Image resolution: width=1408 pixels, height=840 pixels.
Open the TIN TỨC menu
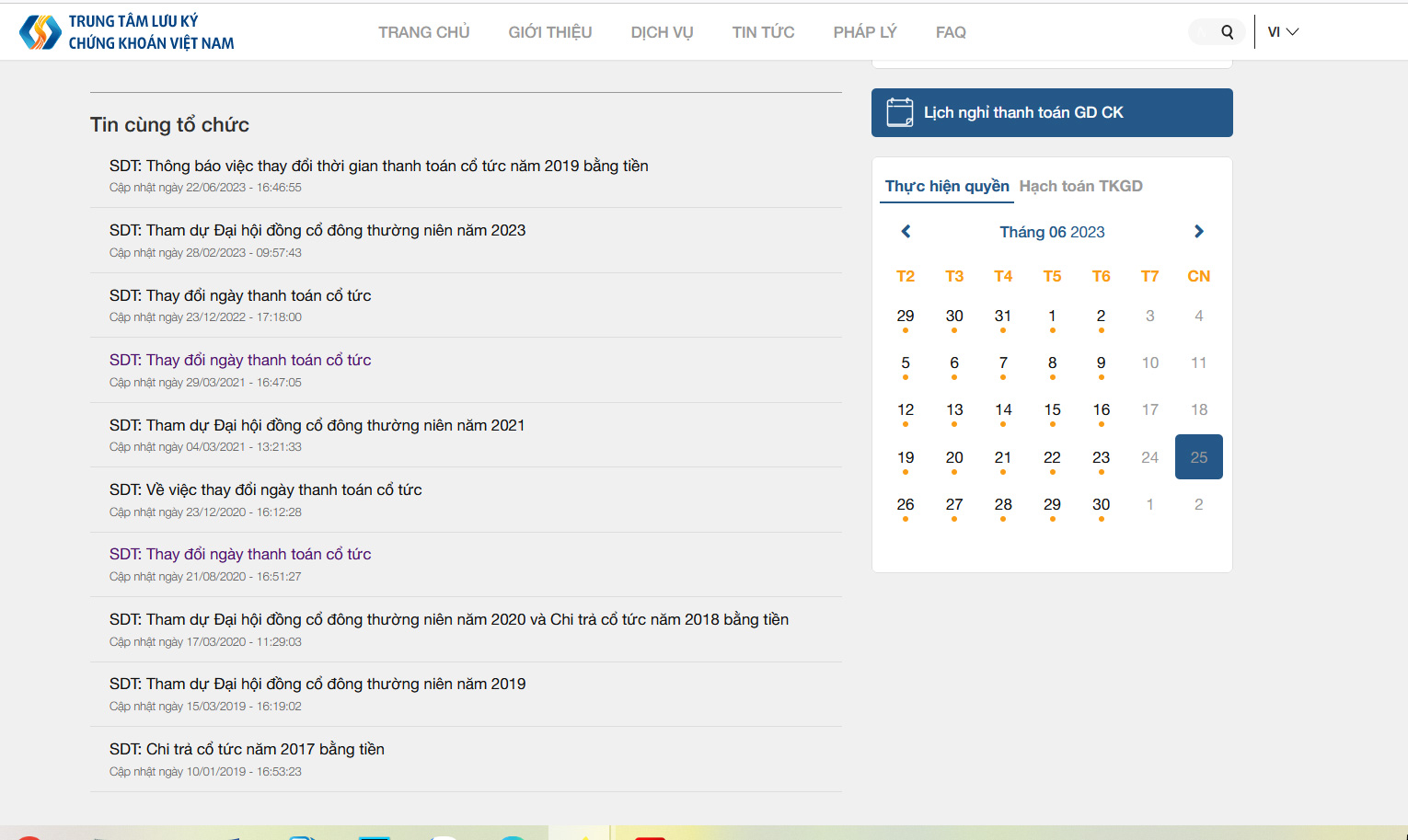[763, 32]
